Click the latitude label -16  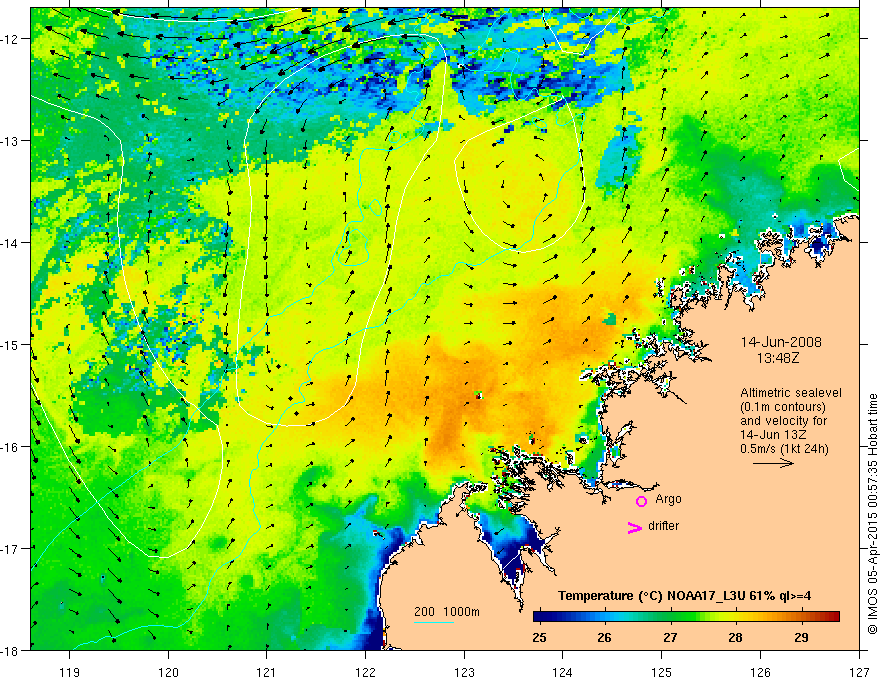tap(10, 447)
